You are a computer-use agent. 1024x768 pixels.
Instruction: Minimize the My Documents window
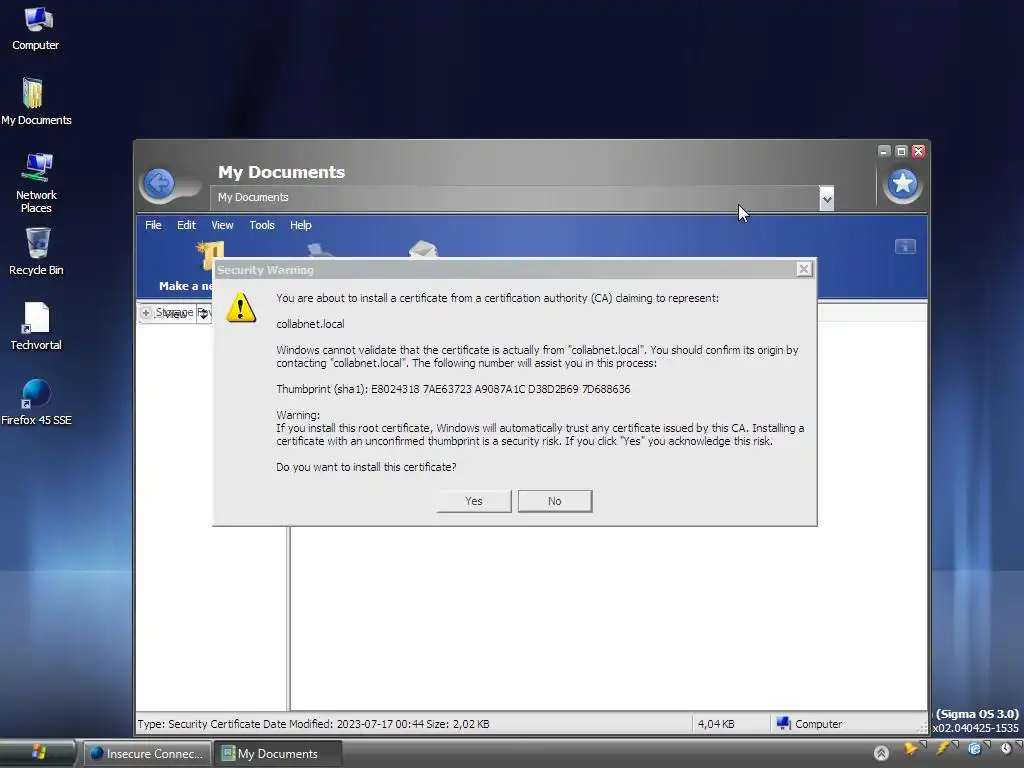[x=884, y=152]
